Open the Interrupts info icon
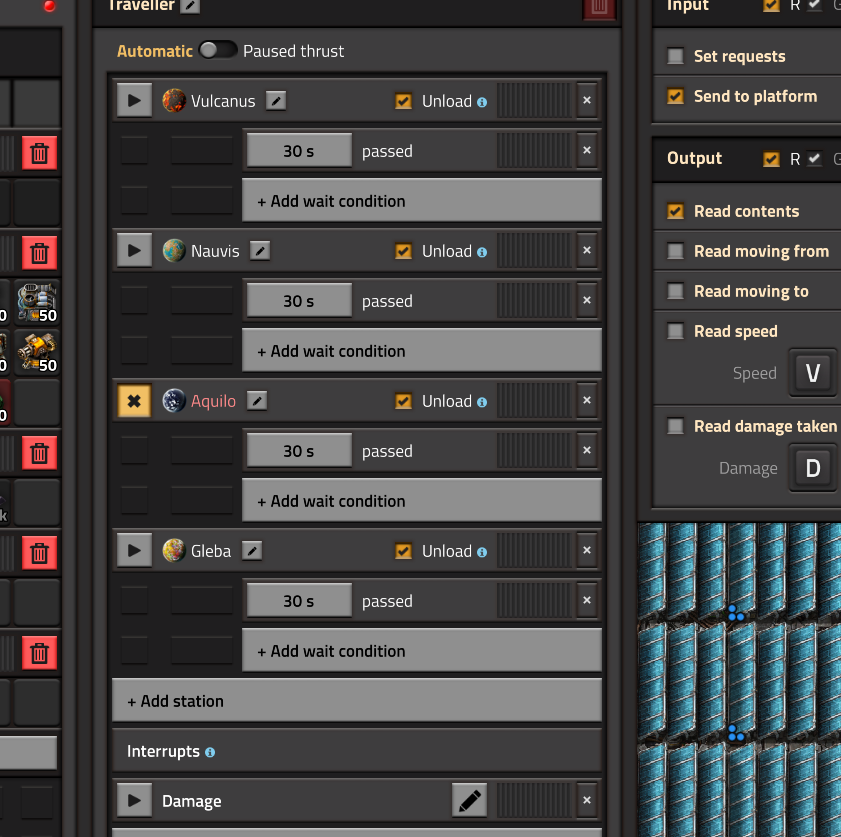 (210, 752)
